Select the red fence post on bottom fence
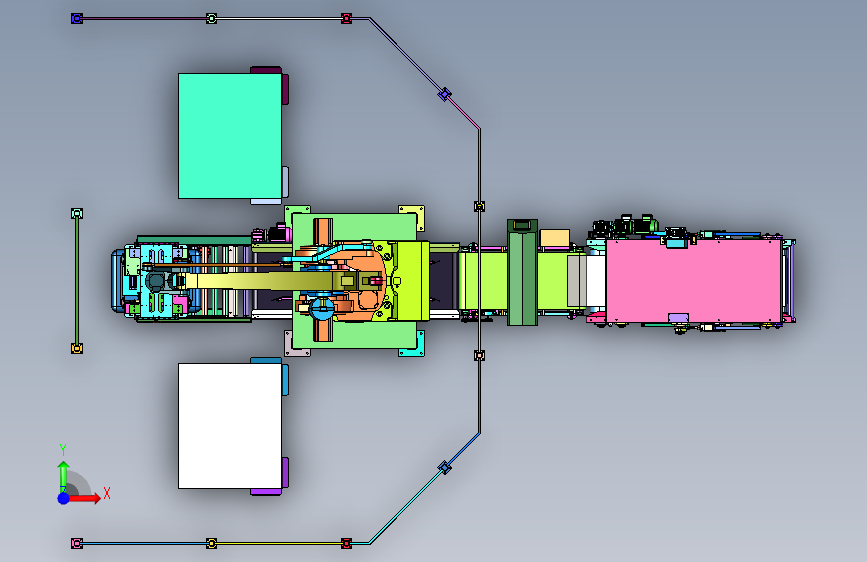The image size is (867, 562). coord(346,544)
